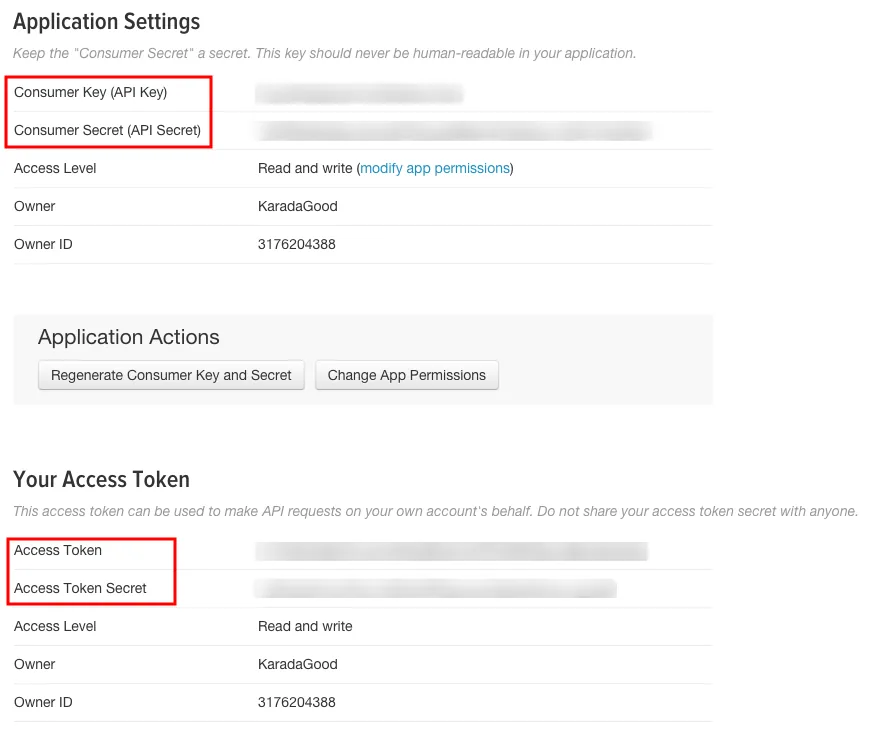Click Owner ID 3176204388 under Application Settings
The height and width of the screenshot is (731, 876).
297,244
